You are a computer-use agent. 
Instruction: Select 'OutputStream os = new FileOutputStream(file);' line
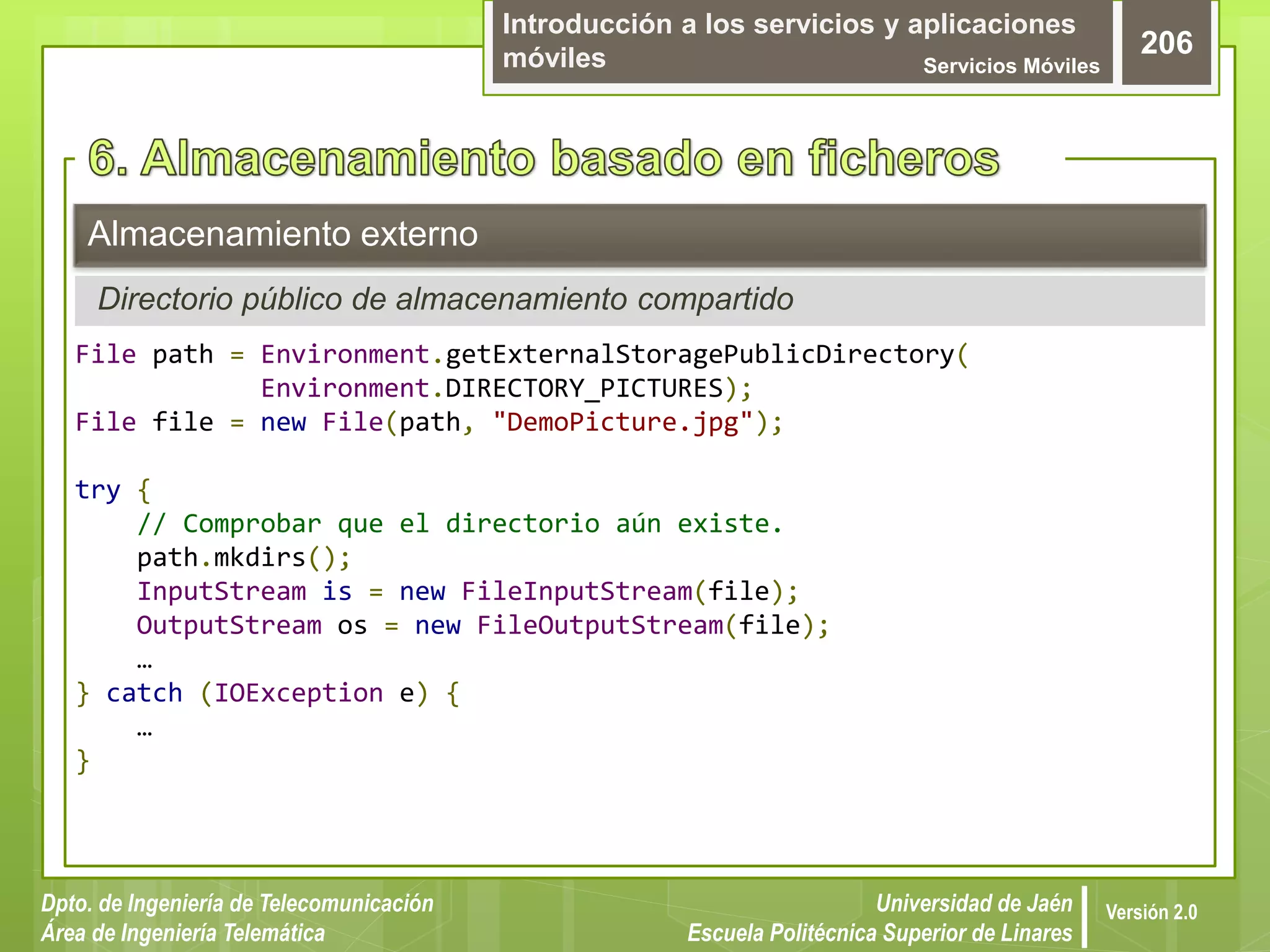click(x=483, y=625)
